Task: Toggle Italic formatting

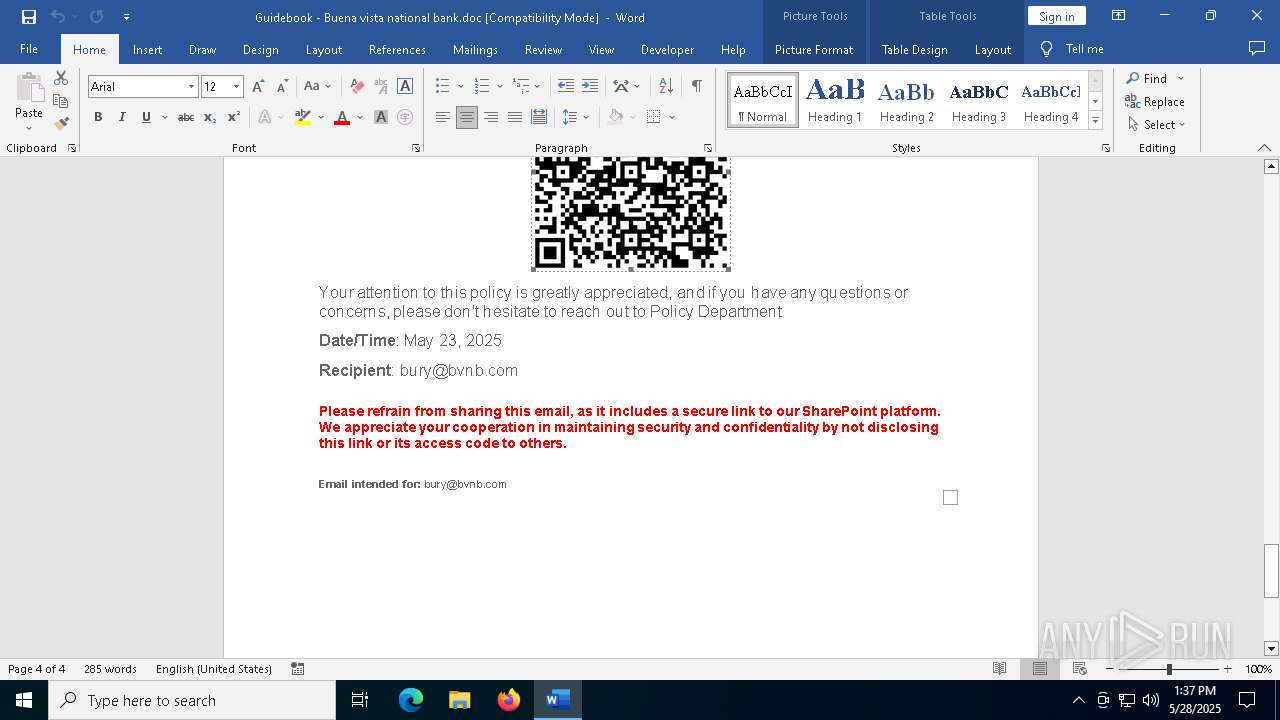Action: coord(122,117)
